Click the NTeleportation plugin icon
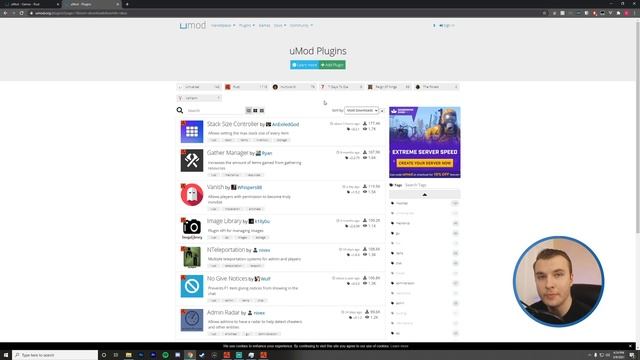The height and width of the screenshot is (360, 640). 192,257
